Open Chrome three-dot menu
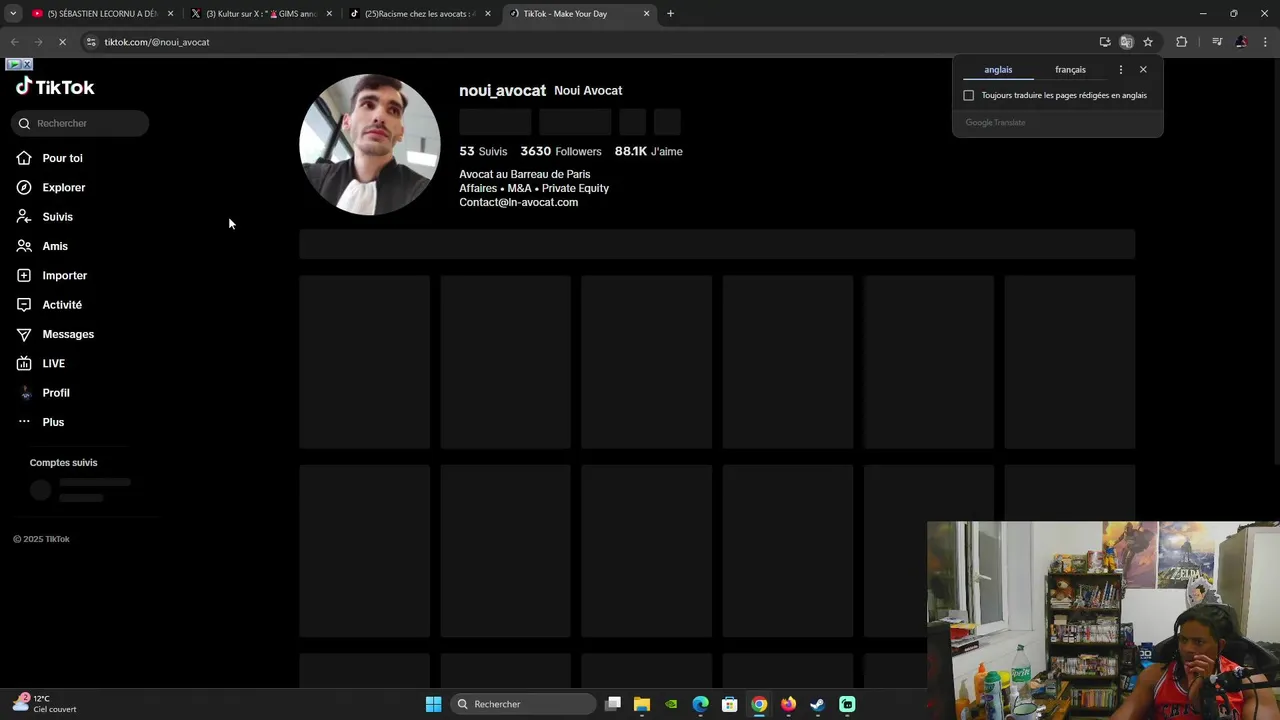This screenshot has width=1280, height=720. (x=1266, y=42)
